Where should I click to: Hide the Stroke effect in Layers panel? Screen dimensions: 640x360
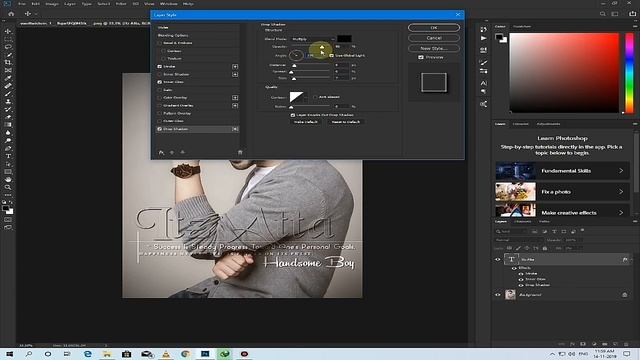point(521,274)
